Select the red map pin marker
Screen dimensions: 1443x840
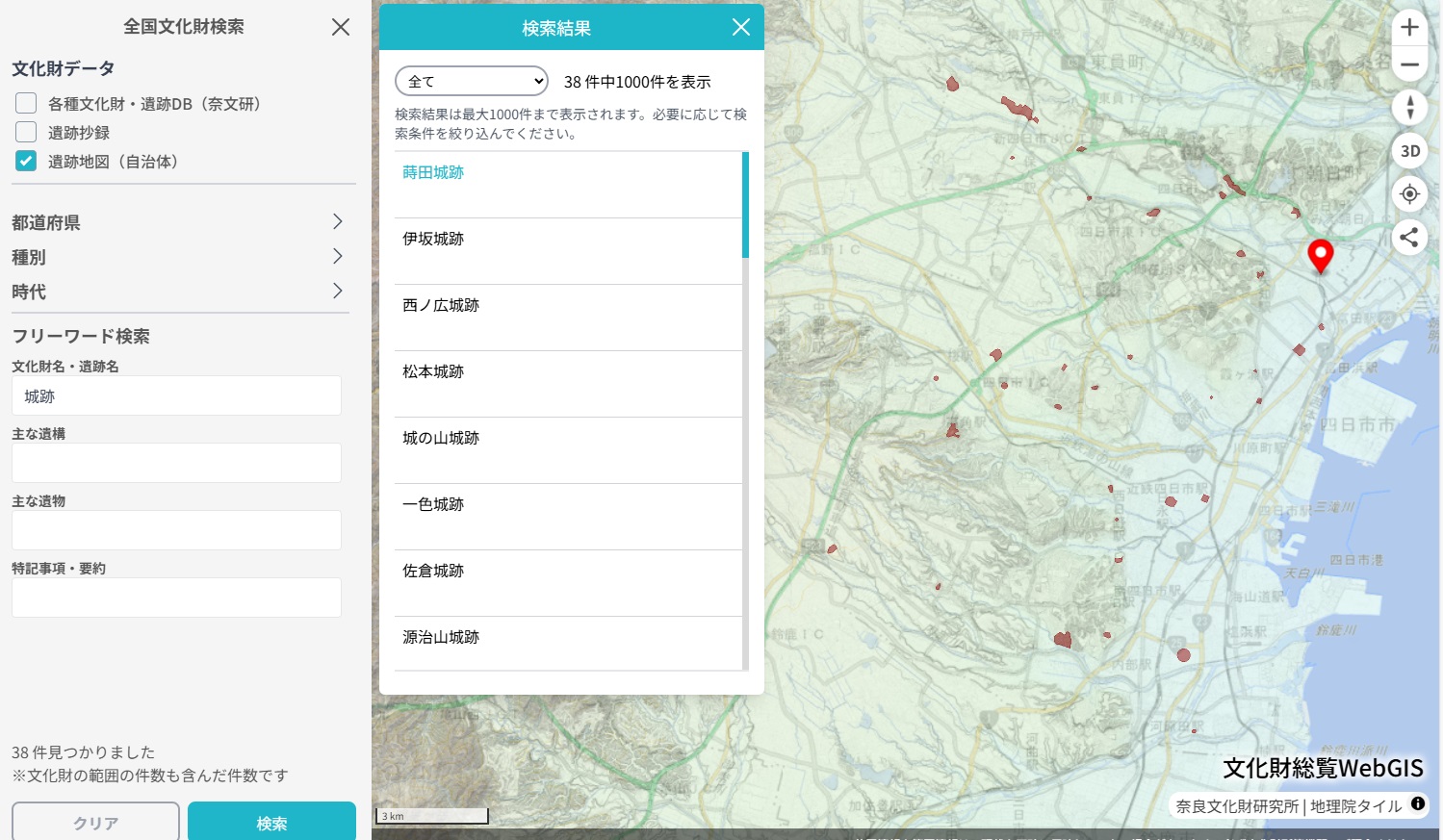click(x=1321, y=255)
